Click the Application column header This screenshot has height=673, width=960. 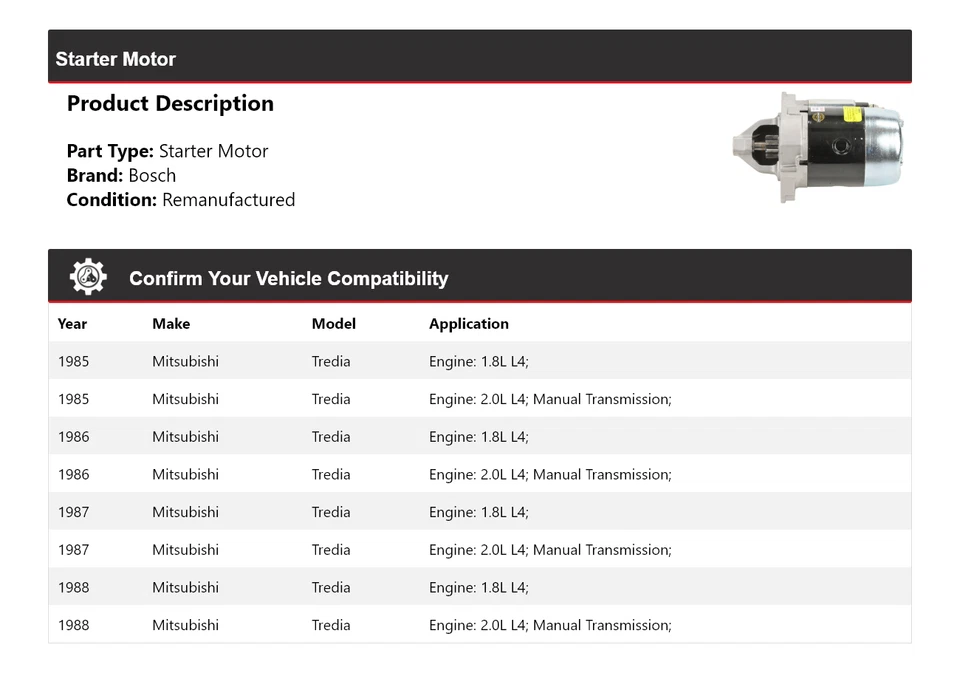tap(468, 324)
